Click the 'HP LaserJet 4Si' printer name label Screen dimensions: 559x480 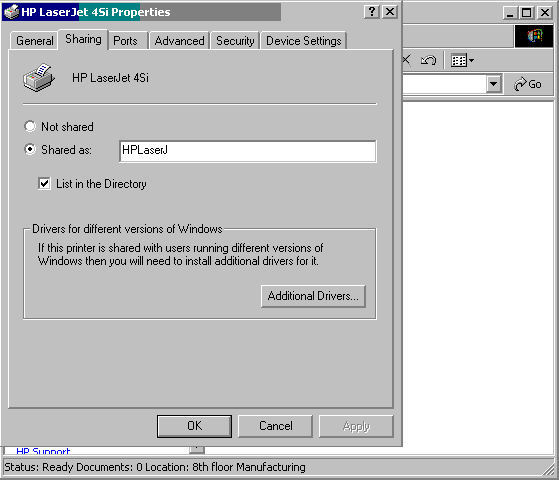coord(110,78)
